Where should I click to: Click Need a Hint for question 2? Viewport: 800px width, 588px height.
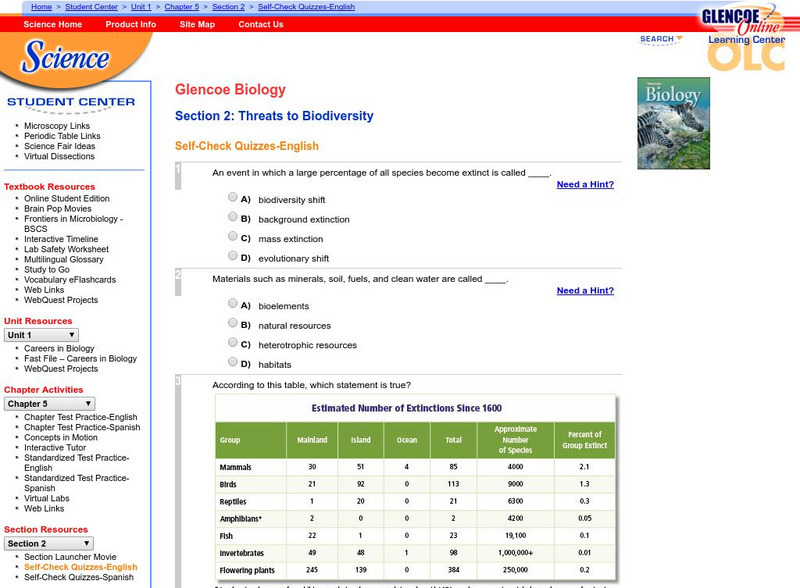585,290
